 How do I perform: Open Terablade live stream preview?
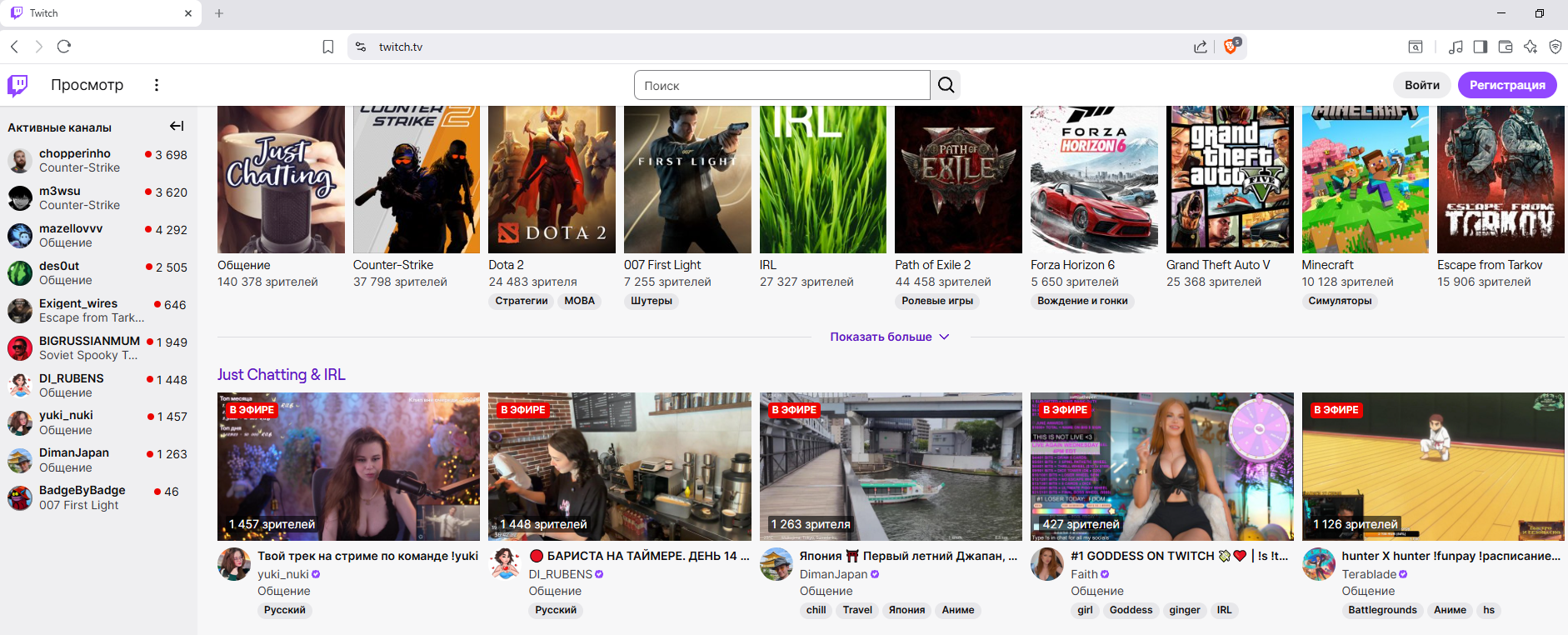pyautogui.click(x=1433, y=467)
